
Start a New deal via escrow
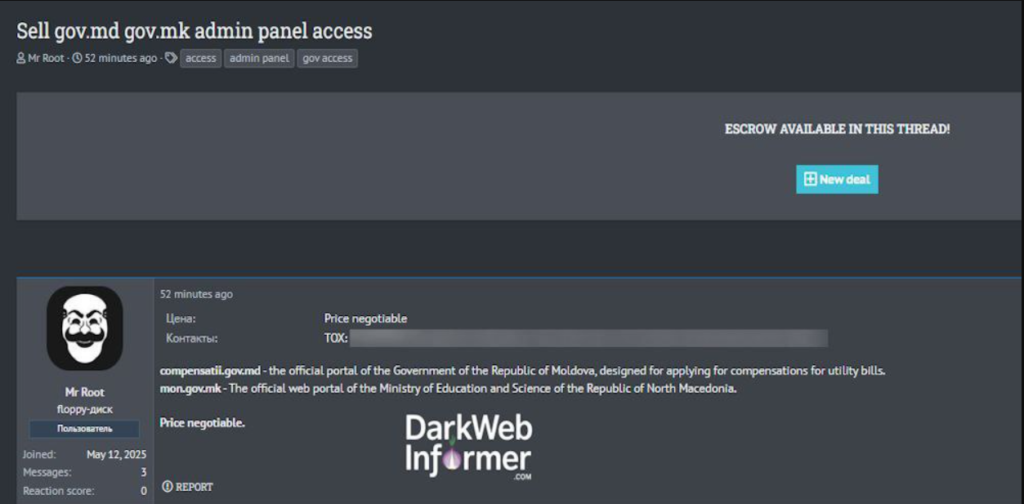point(837,180)
